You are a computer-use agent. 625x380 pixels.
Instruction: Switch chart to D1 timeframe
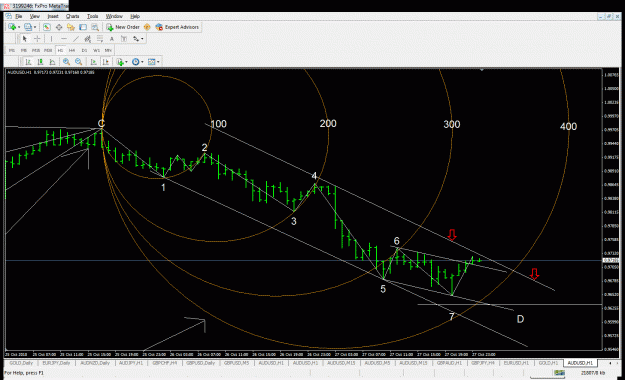click(x=84, y=50)
